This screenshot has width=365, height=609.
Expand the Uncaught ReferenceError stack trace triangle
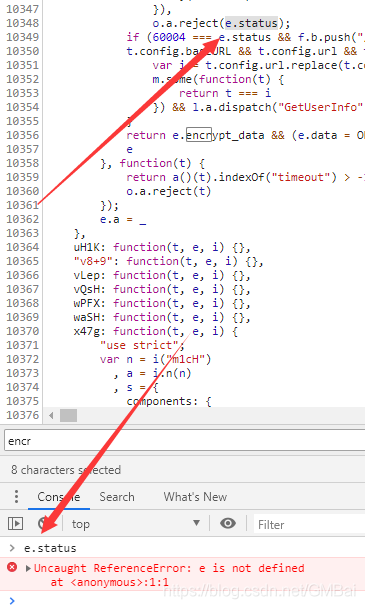[28, 568]
